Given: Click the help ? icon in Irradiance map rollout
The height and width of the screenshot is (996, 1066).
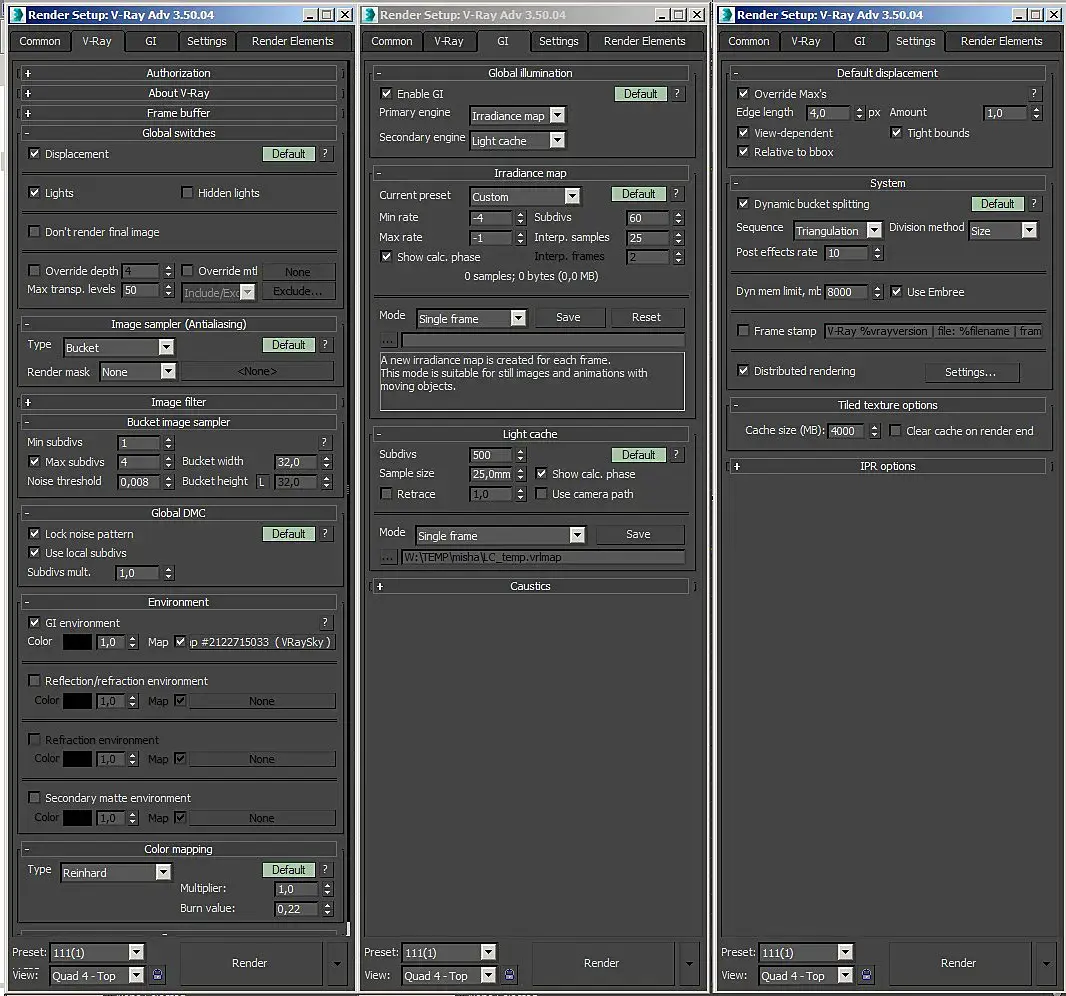Looking at the screenshot, I should click(676, 194).
